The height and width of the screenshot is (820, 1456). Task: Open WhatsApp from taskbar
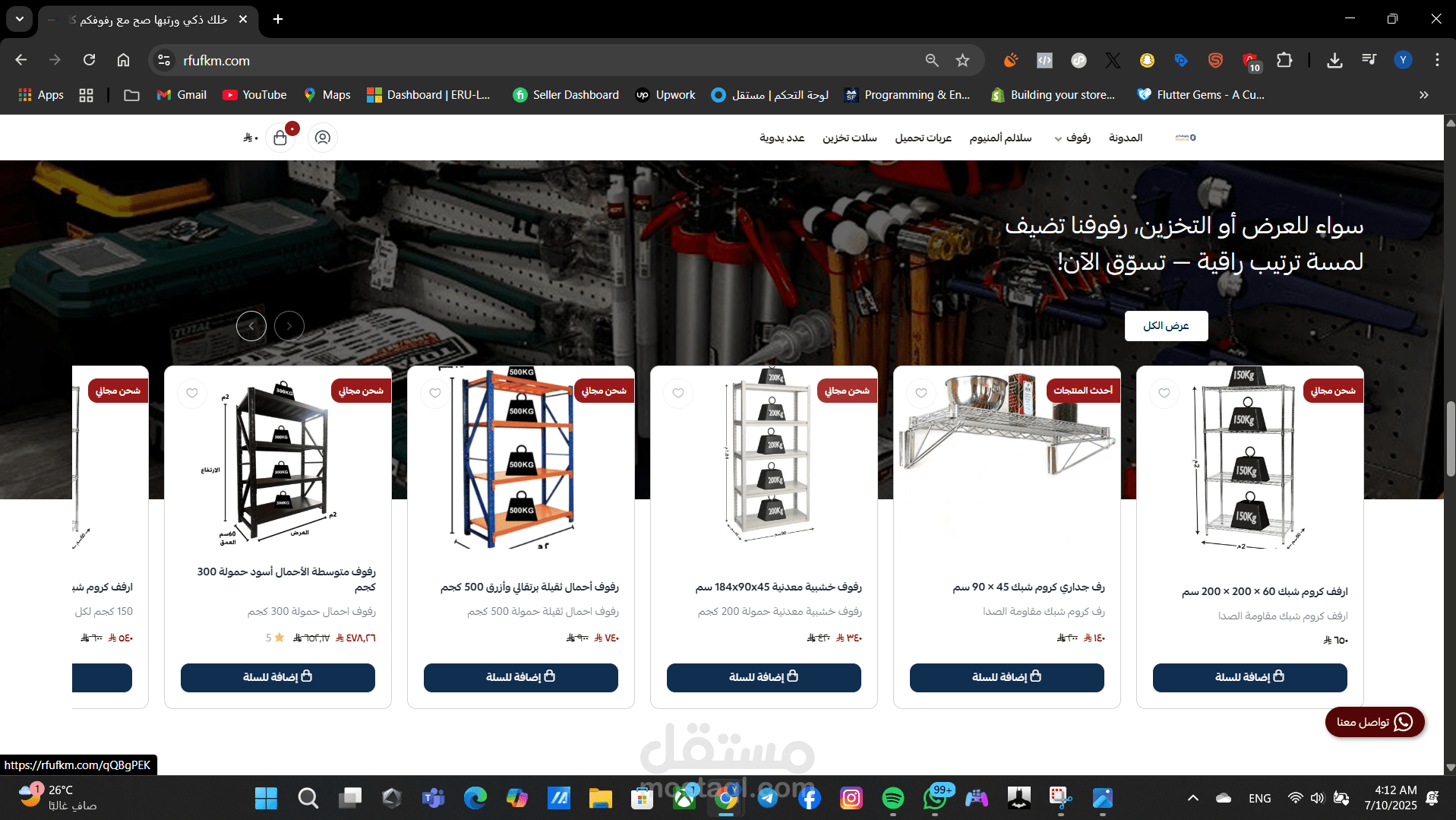[935, 798]
